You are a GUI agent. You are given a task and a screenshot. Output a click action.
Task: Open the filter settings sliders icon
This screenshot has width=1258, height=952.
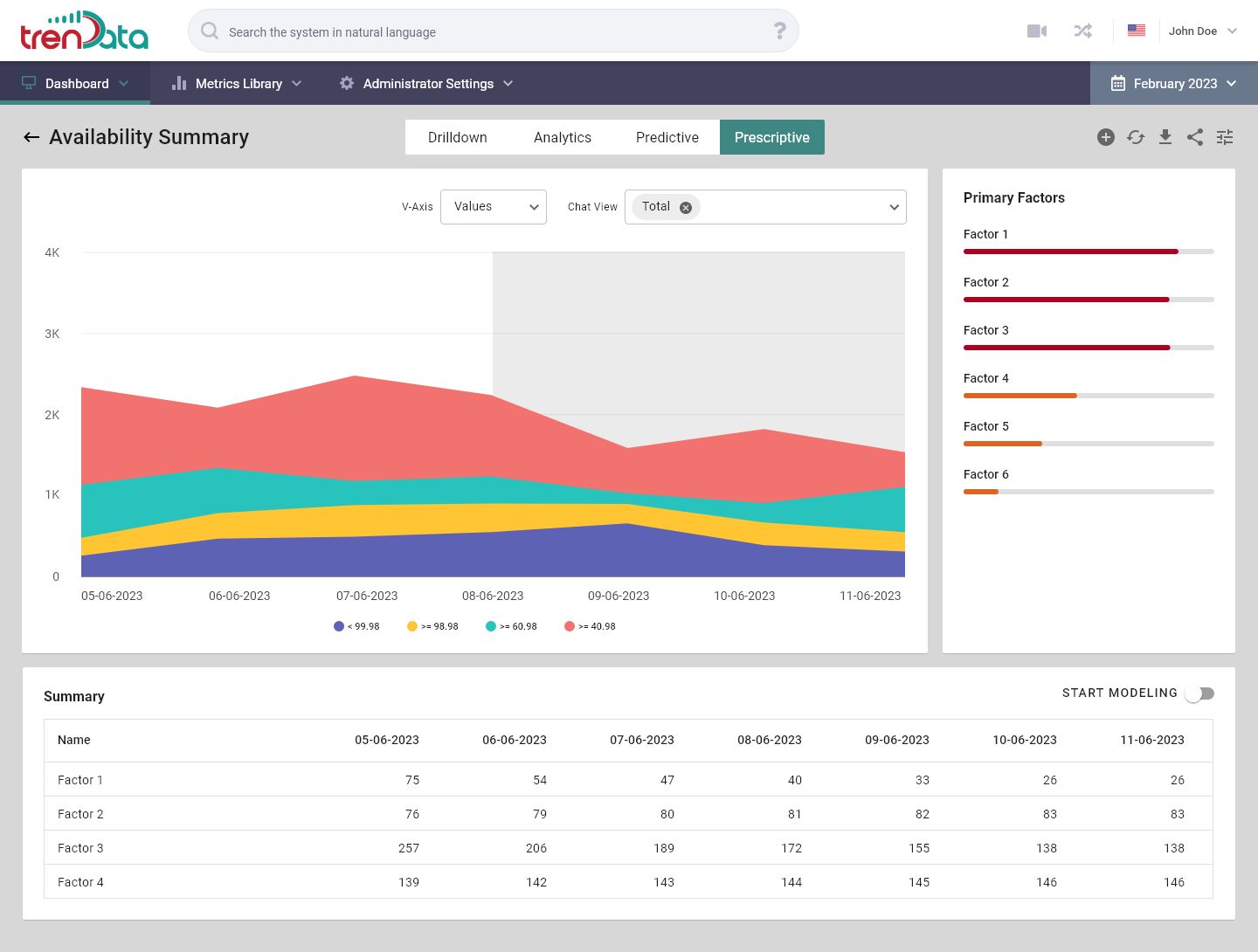[1225, 137]
